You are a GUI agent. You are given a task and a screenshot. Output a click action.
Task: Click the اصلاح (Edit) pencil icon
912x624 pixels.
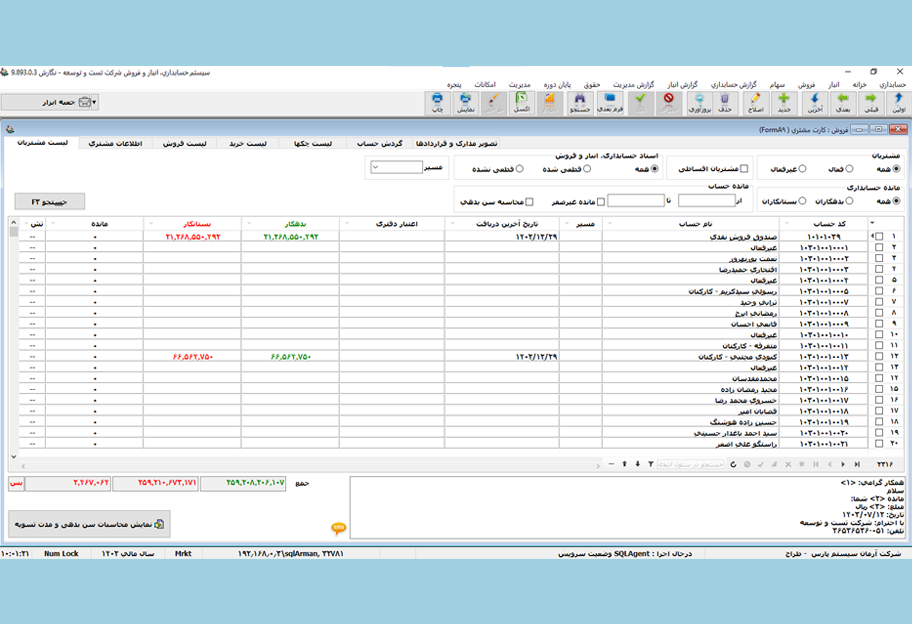pyautogui.click(x=755, y=103)
